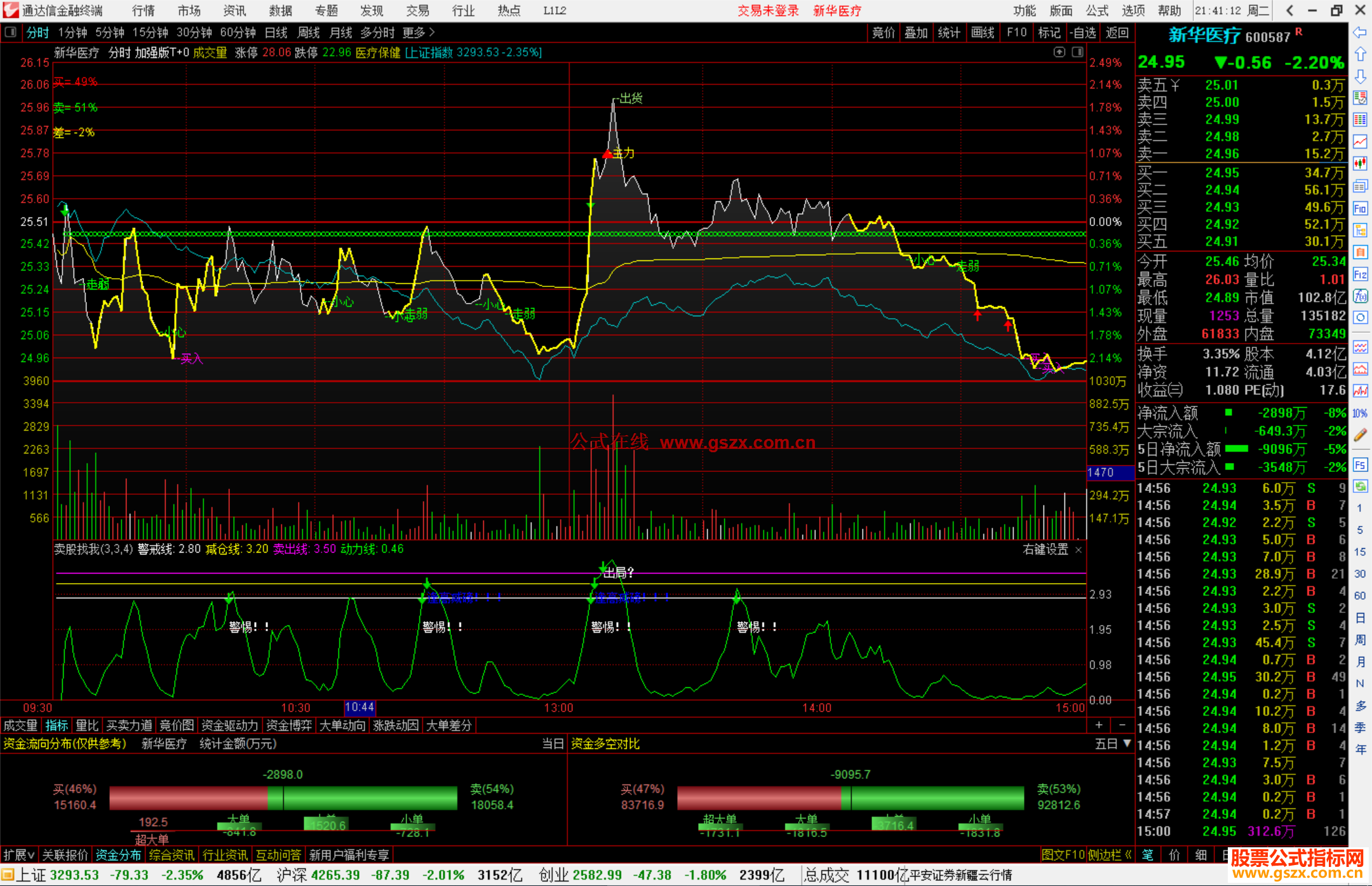This screenshot has height=886, width=1372.
Task: Open the hierarchy tree structure icon
Action: point(1360,230)
